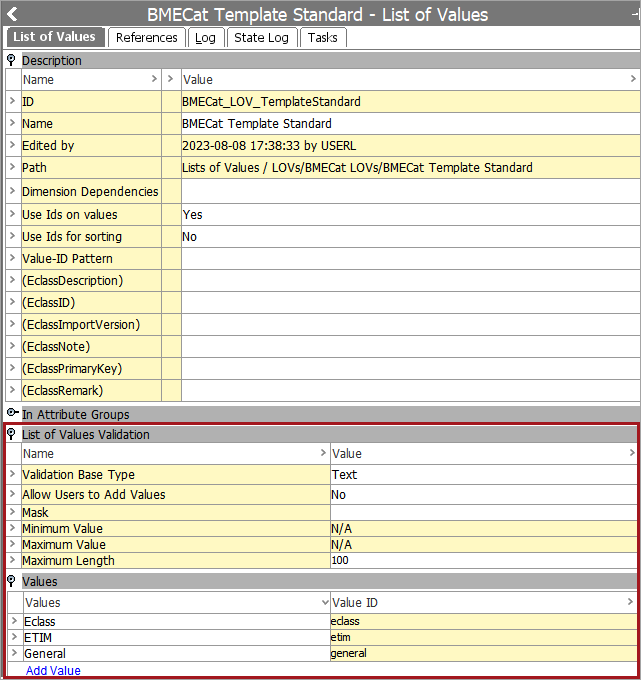This screenshot has height=680, width=641.
Task: Click the Add Value link
Action: (x=53, y=671)
